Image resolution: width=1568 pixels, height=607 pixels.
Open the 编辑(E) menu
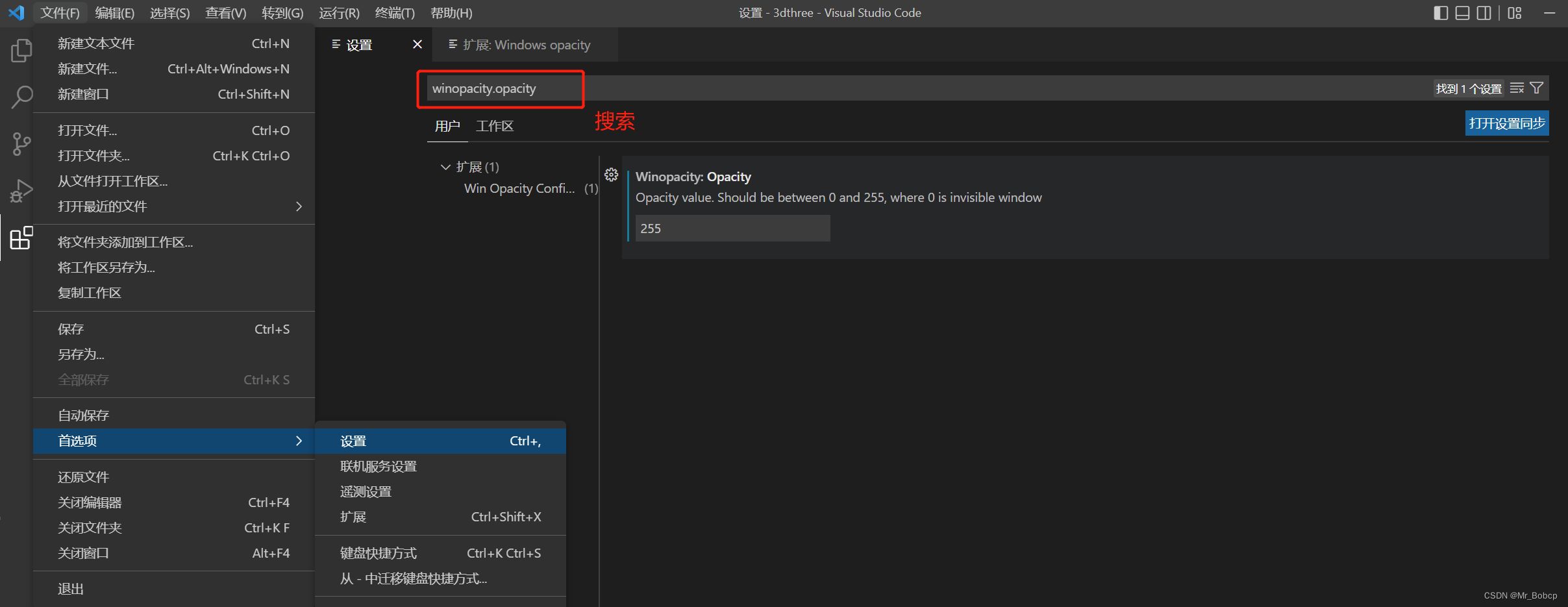[114, 13]
